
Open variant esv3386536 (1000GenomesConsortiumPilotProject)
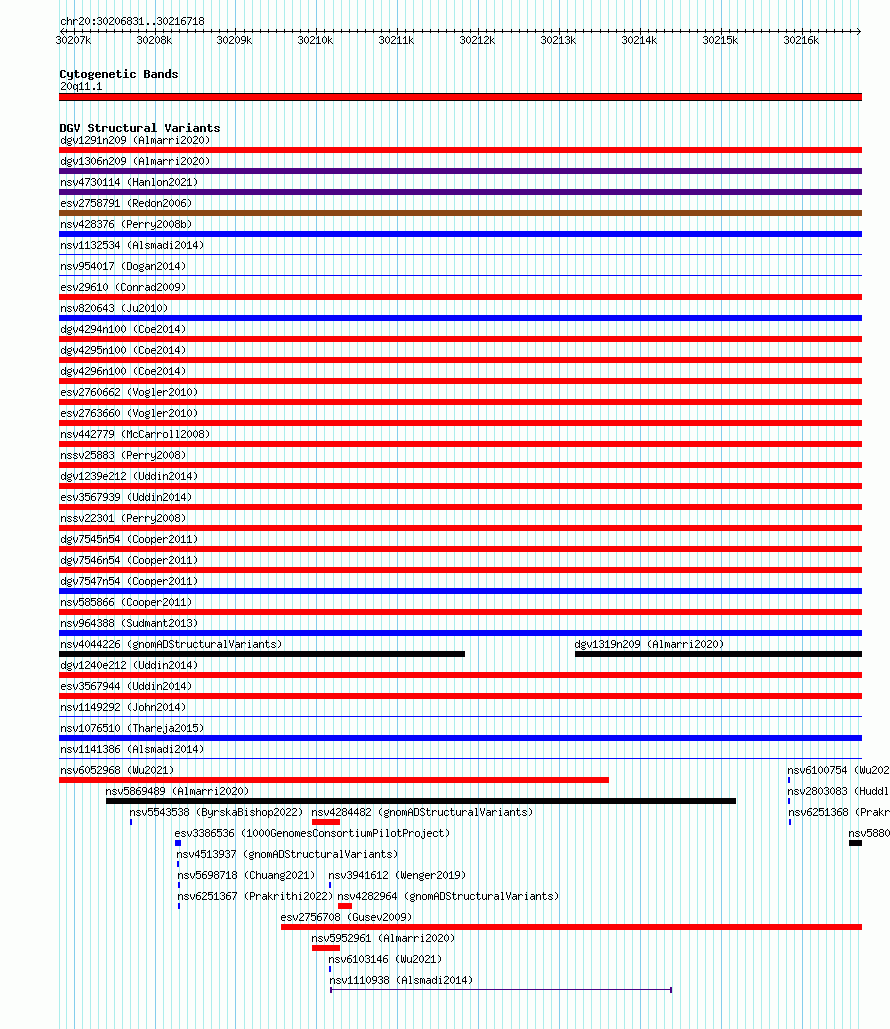(312, 833)
